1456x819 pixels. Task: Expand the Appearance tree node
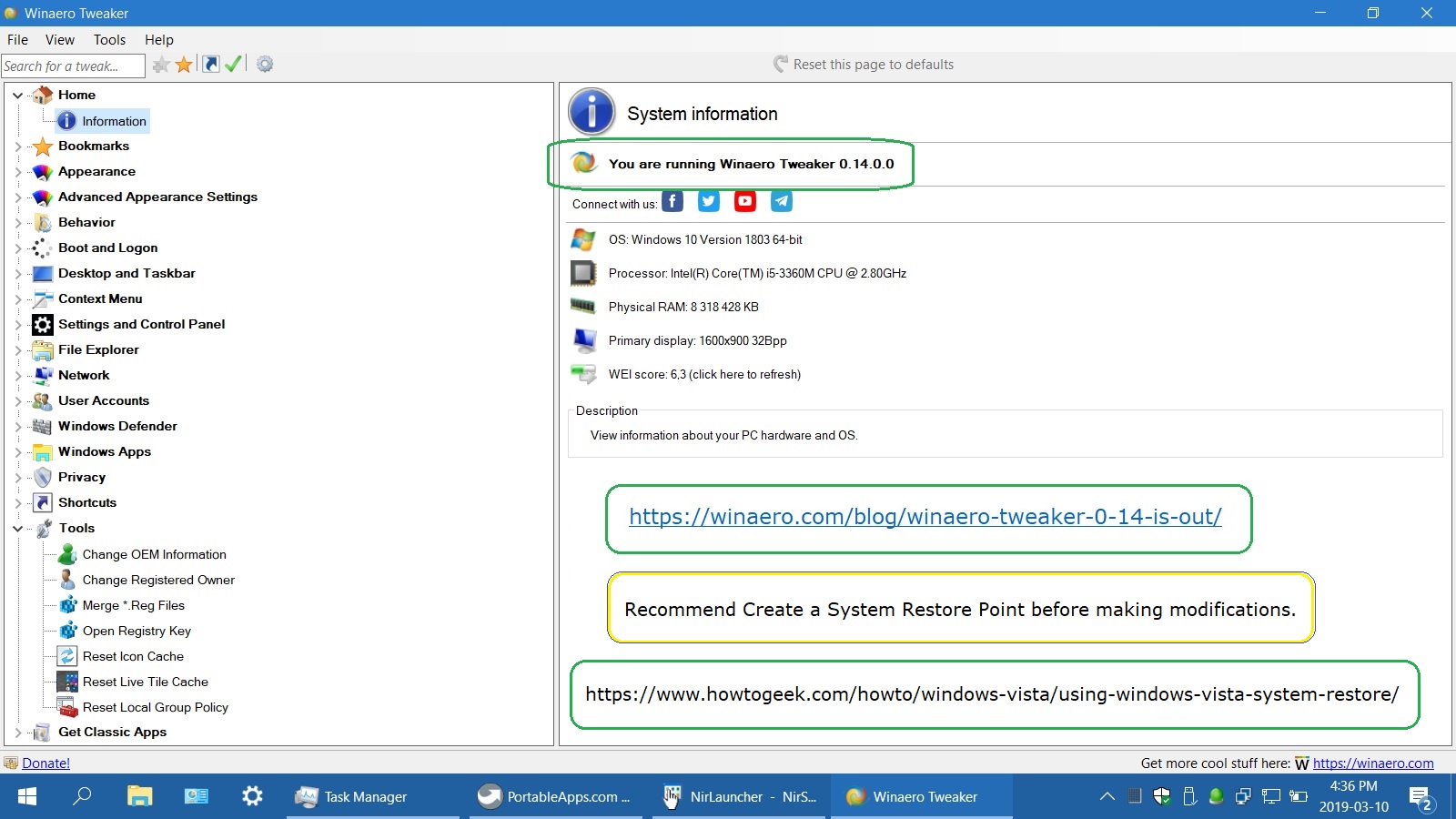tap(17, 171)
